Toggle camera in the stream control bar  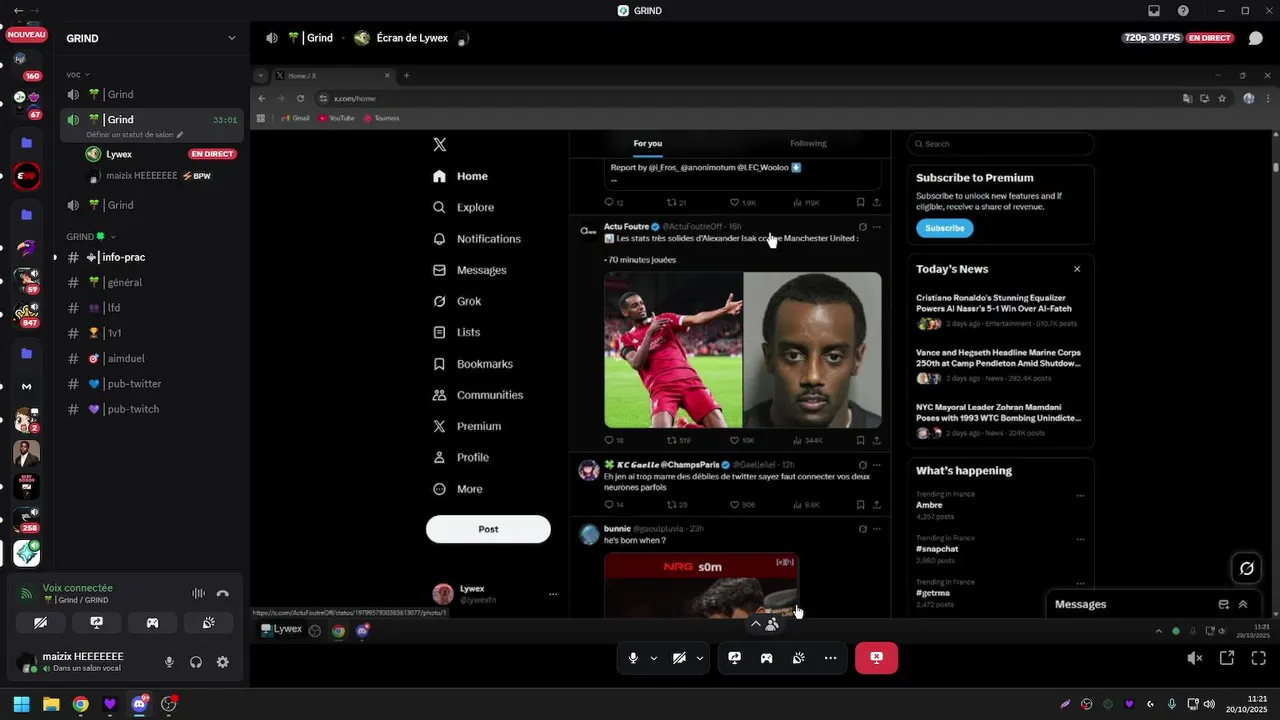coord(679,658)
